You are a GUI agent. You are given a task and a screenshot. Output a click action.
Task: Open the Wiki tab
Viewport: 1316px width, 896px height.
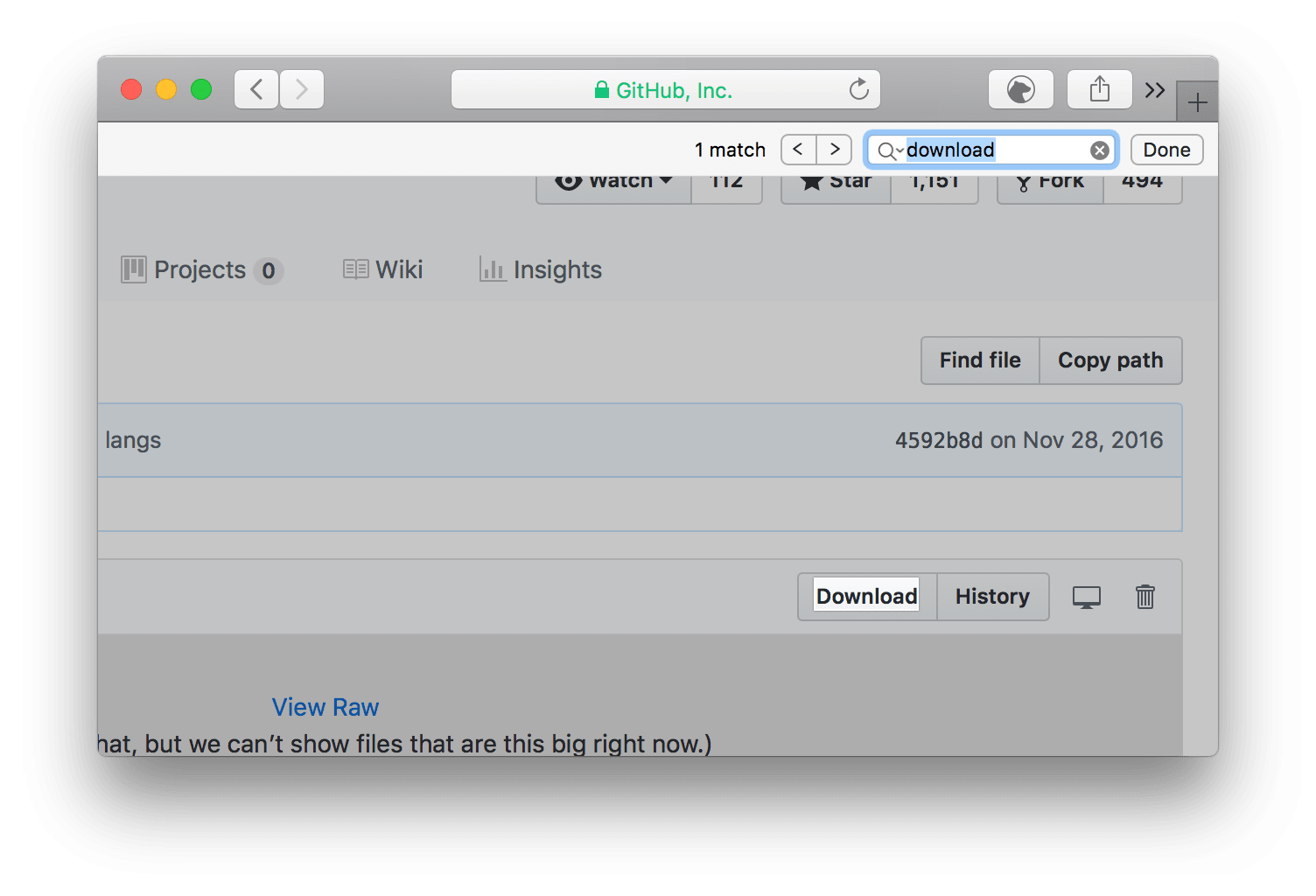(x=383, y=269)
